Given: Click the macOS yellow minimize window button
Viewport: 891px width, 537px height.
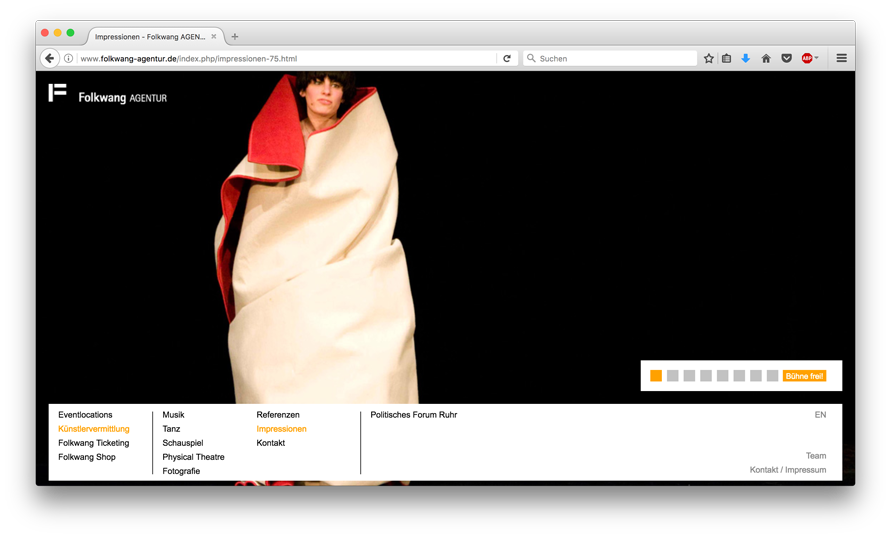Looking at the screenshot, I should pos(57,33).
